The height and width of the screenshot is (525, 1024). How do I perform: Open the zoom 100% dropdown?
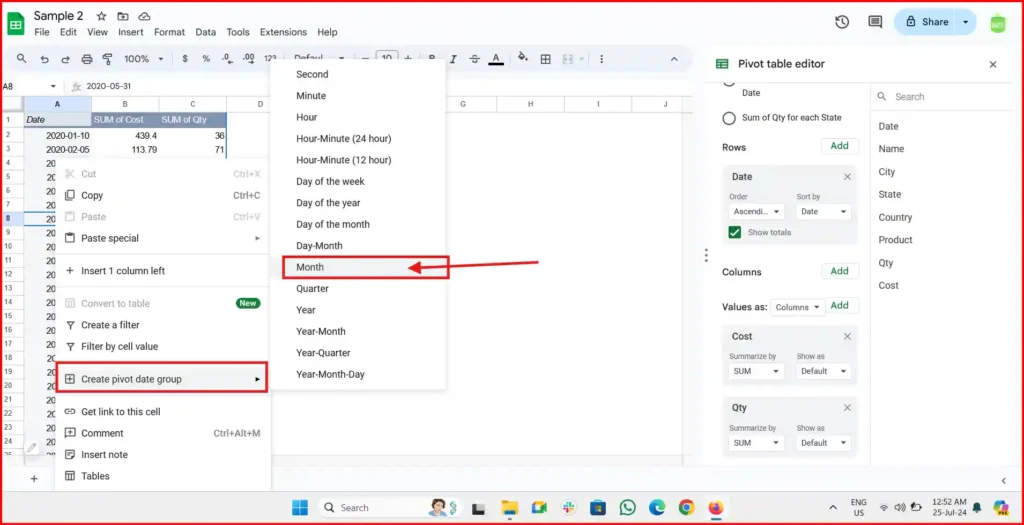click(x=144, y=59)
